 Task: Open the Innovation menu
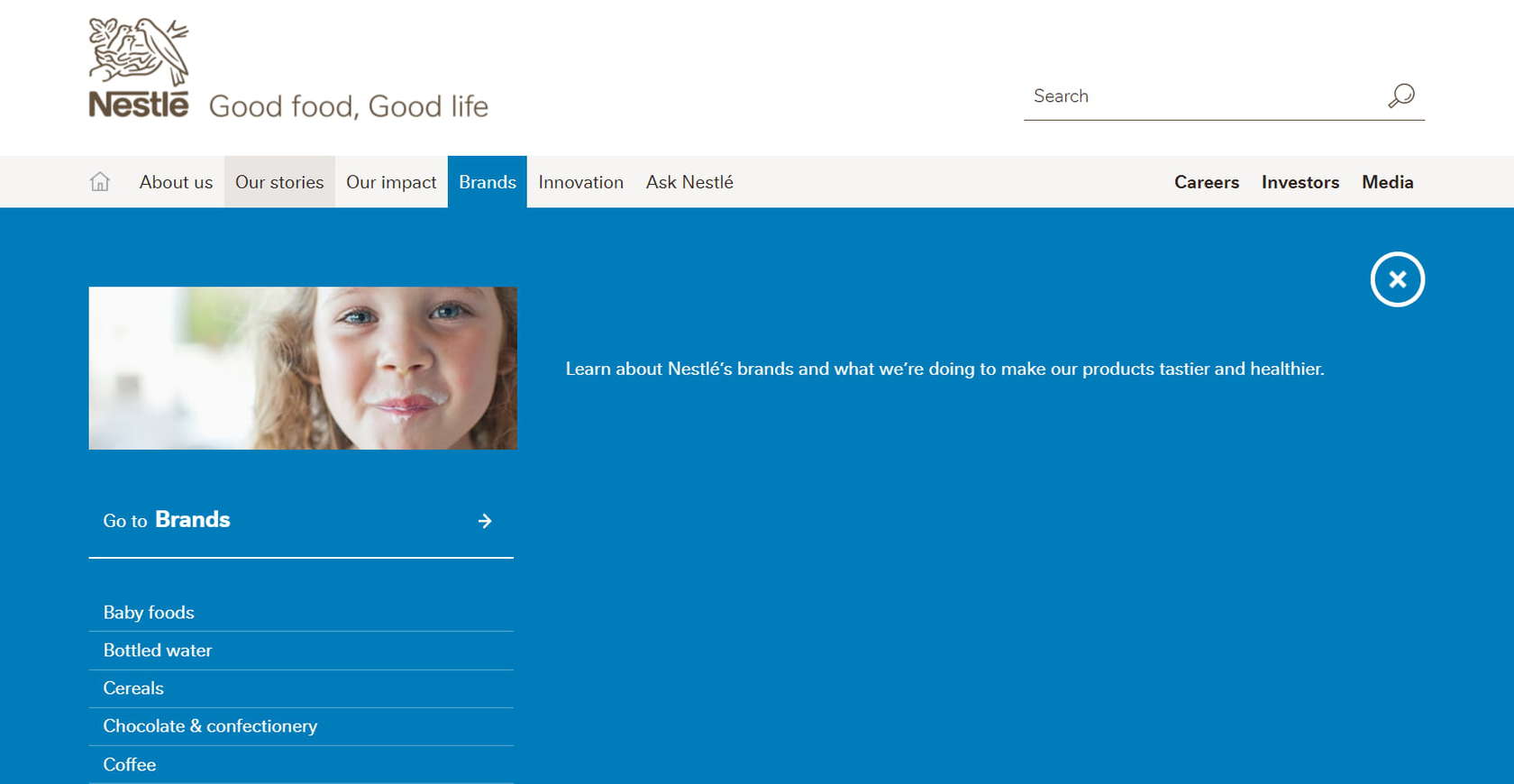tap(580, 182)
